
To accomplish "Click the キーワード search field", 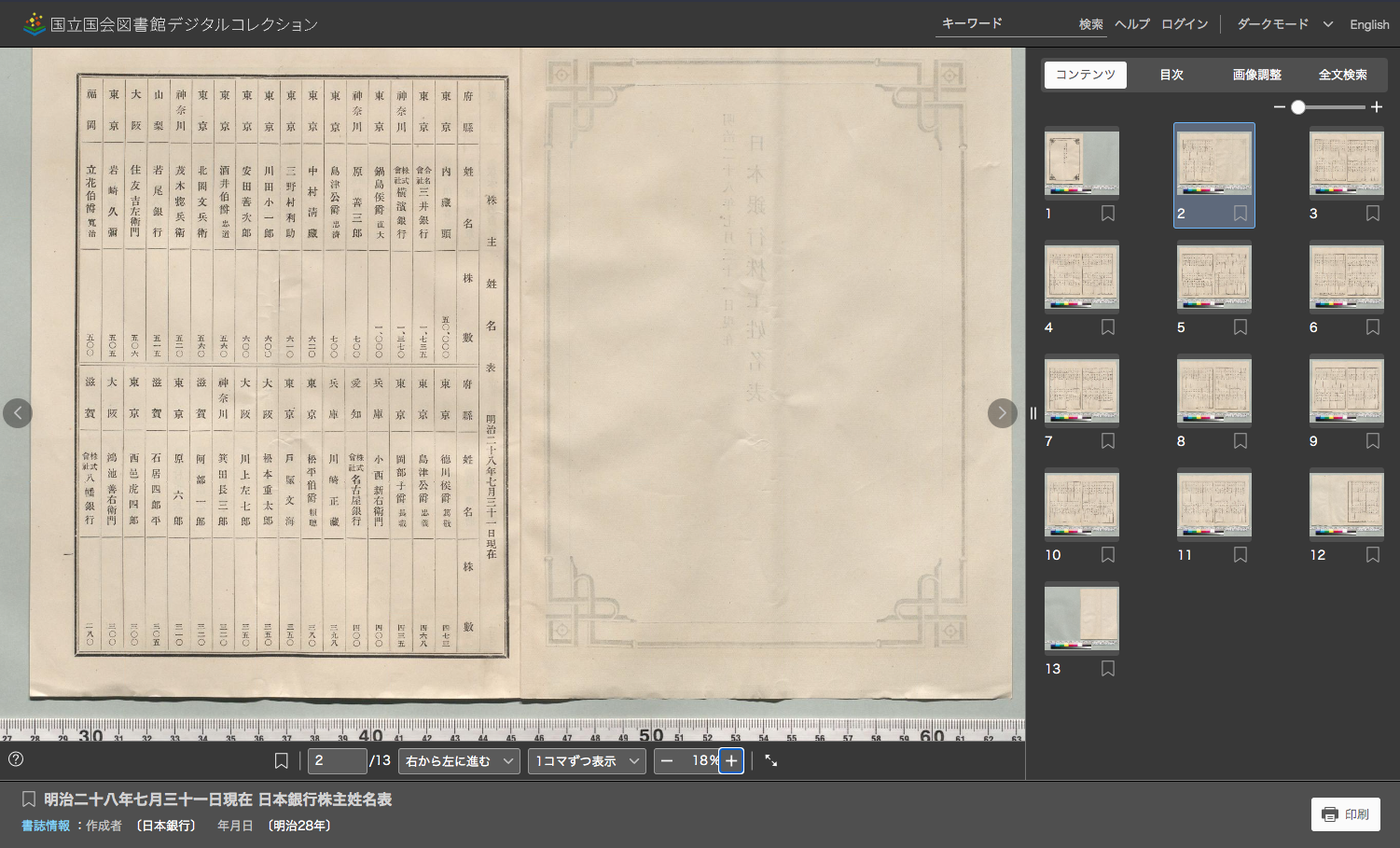I will 1005,24.
